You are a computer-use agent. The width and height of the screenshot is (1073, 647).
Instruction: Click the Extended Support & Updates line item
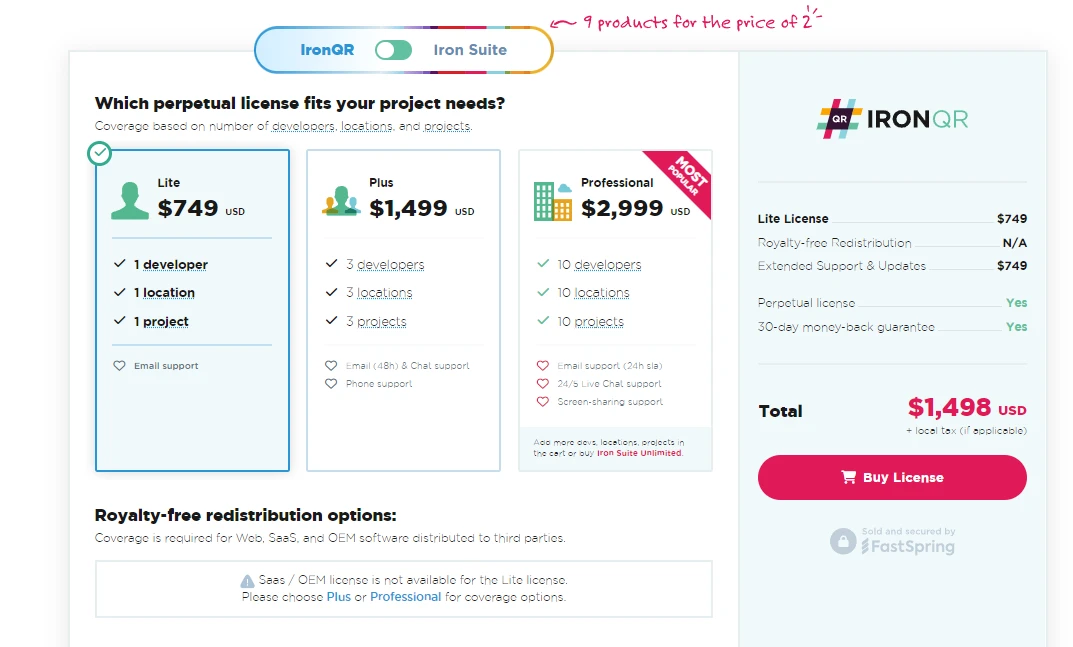point(842,266)
